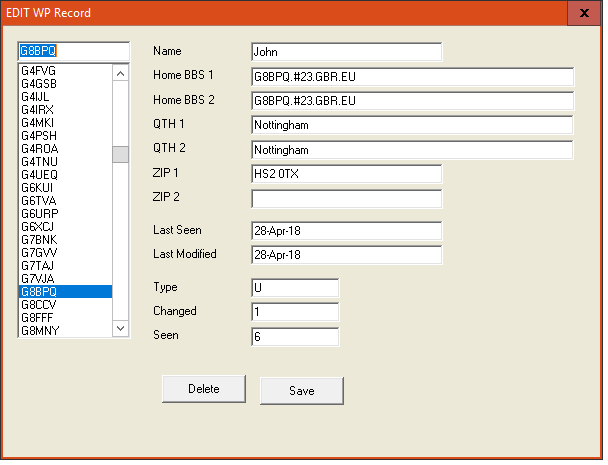Click the Delete button

(203, 389)
